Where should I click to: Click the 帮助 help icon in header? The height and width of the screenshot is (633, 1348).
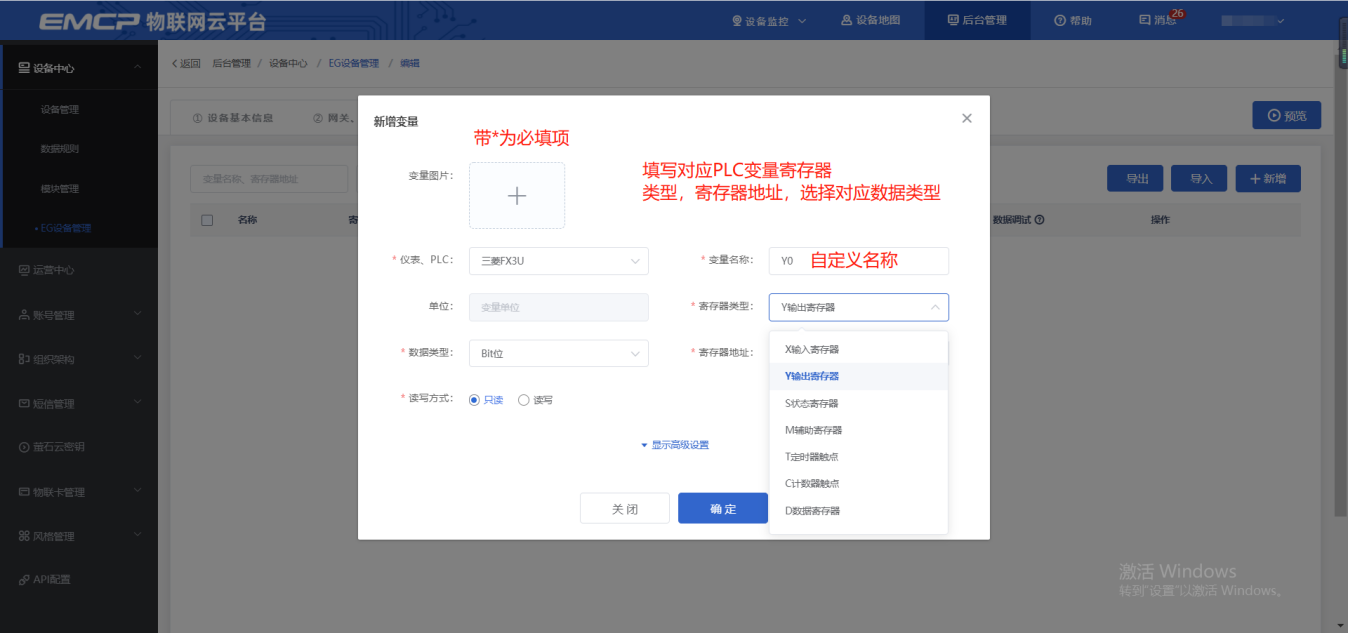pos(1060,20)
